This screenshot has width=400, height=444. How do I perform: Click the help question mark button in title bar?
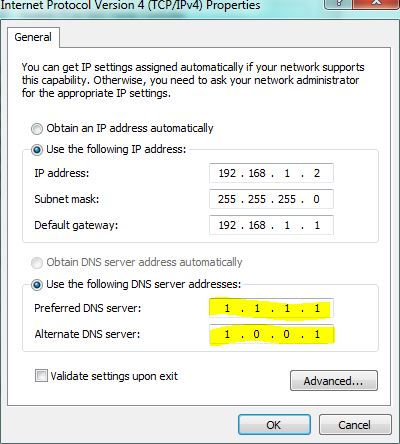pos(338,3)
